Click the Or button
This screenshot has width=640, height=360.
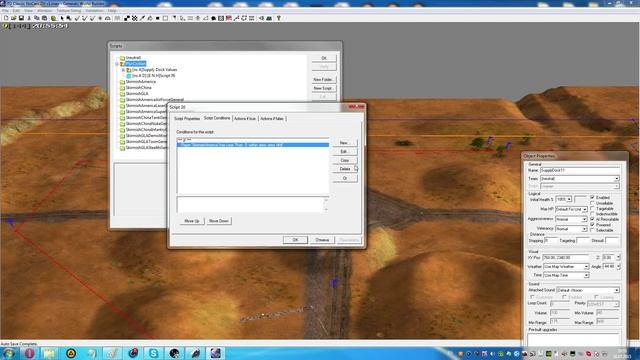point(344,178)
